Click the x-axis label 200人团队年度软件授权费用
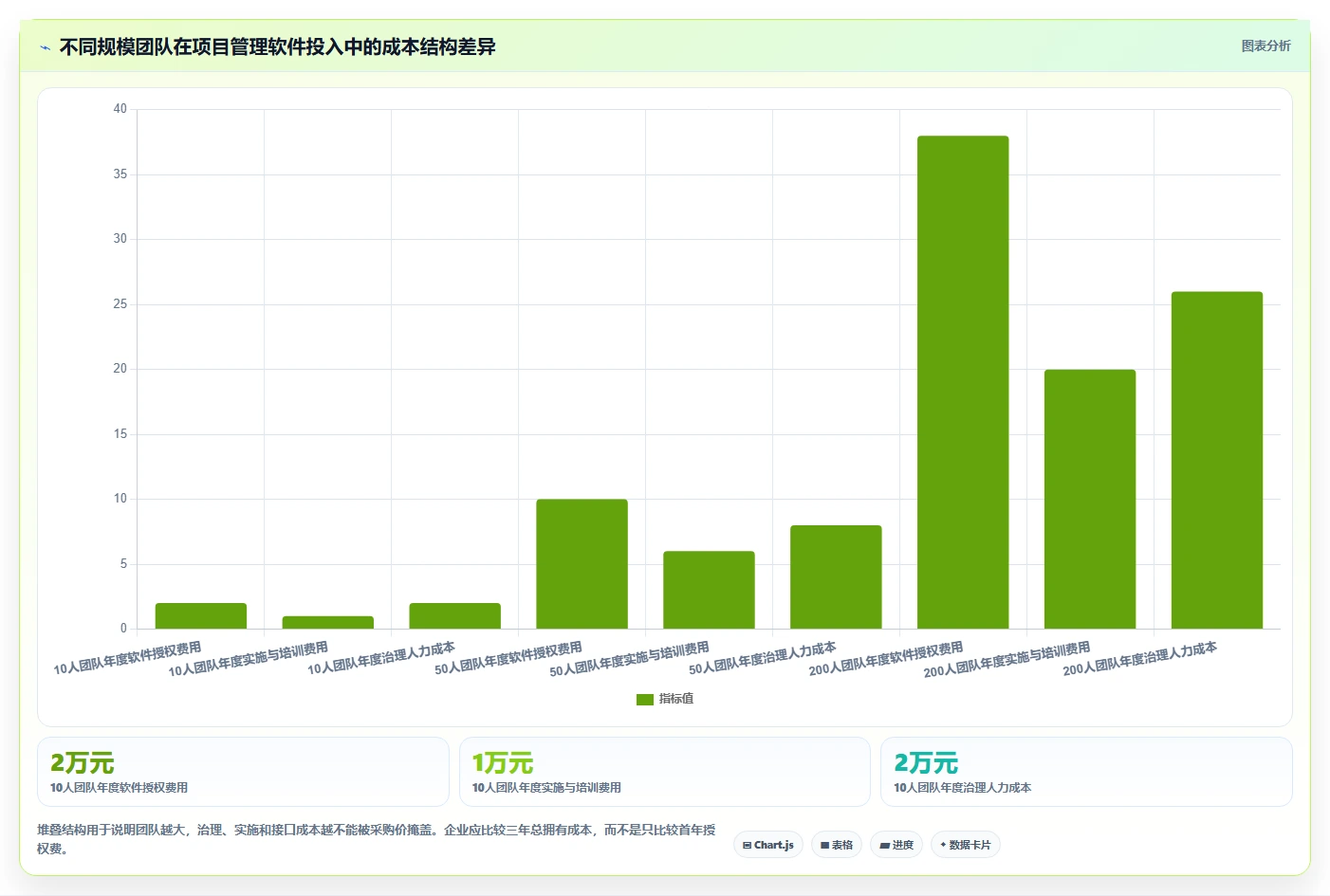Screen dimensions: 1330x896 point(886,659)
